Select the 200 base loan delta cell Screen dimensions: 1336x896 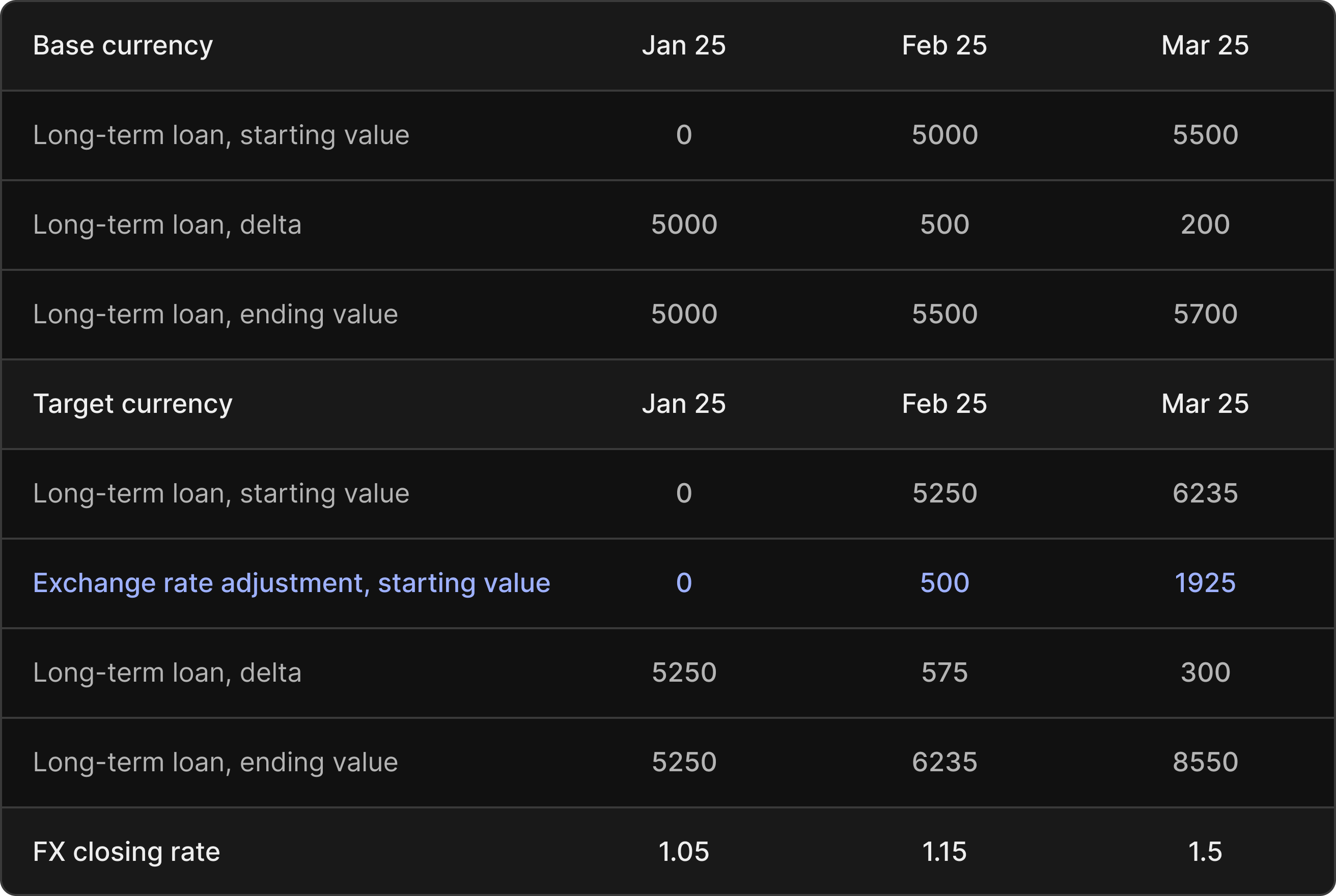pos(1205,225)
